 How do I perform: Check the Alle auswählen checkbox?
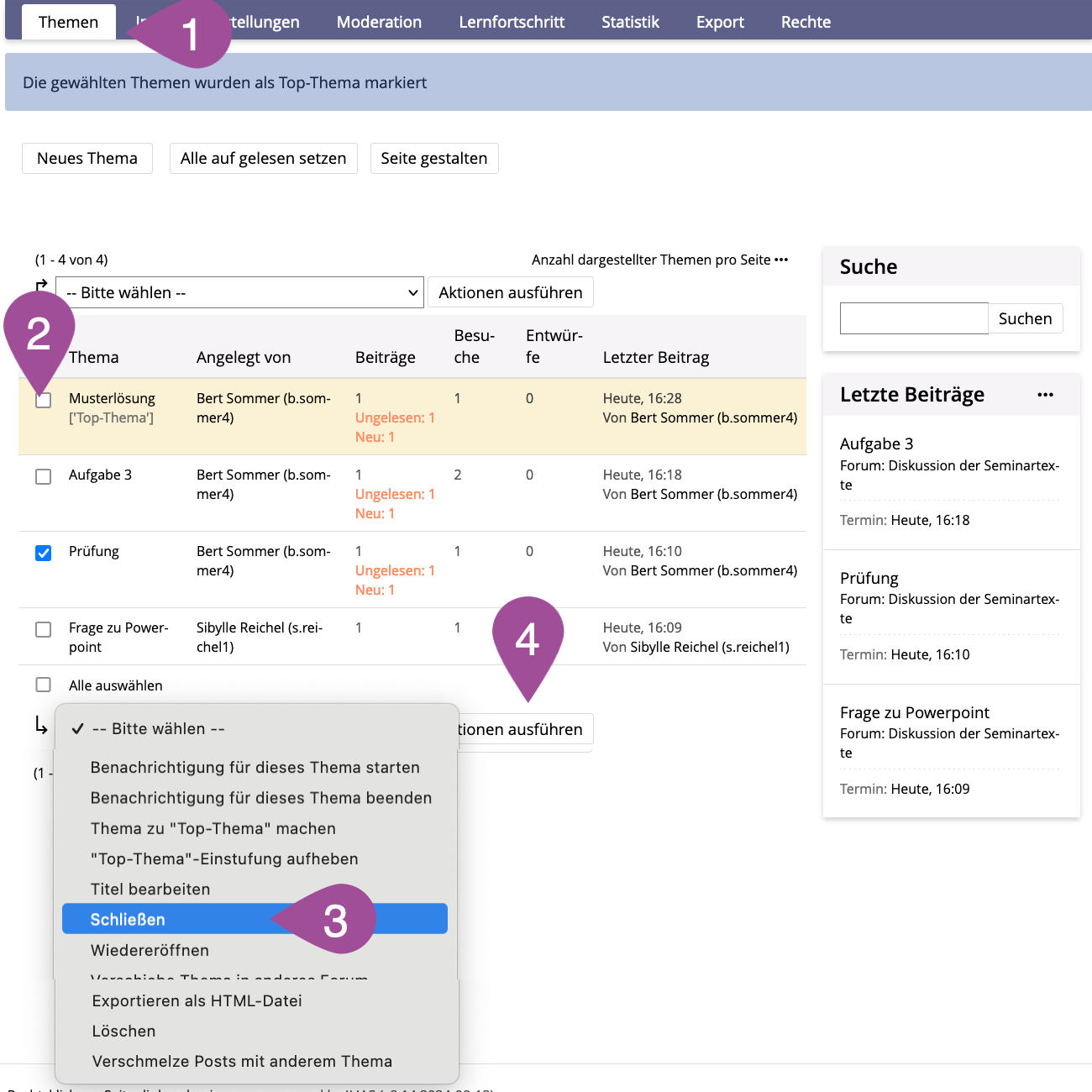44,685
